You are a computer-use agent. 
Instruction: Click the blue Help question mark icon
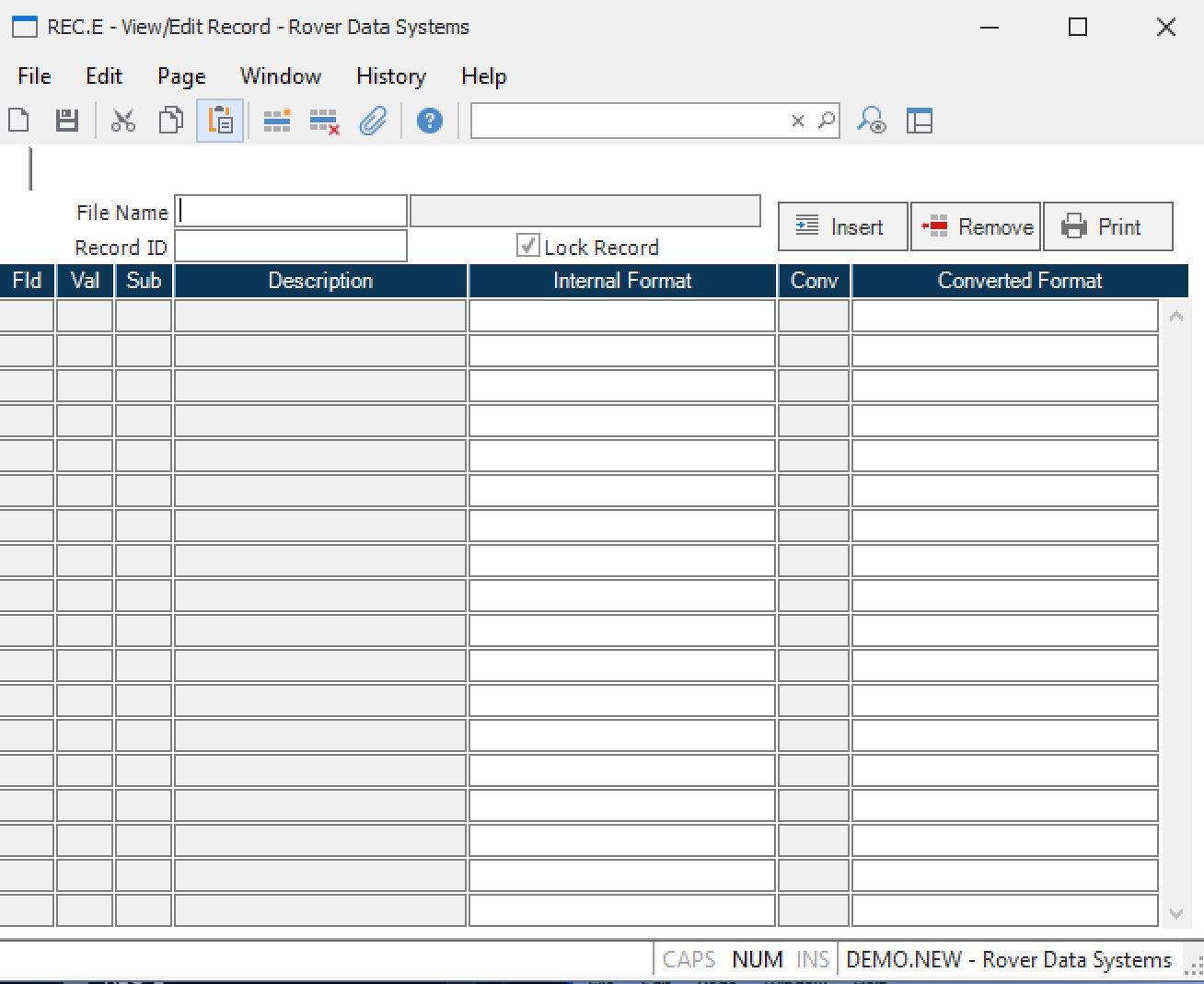click(x=430, y=121)
